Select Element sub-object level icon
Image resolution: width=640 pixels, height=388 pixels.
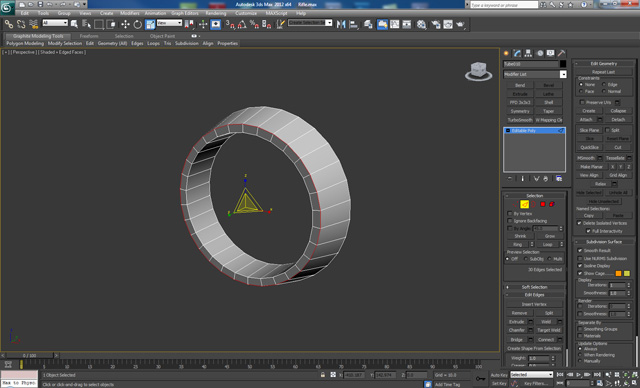point(552,204)
